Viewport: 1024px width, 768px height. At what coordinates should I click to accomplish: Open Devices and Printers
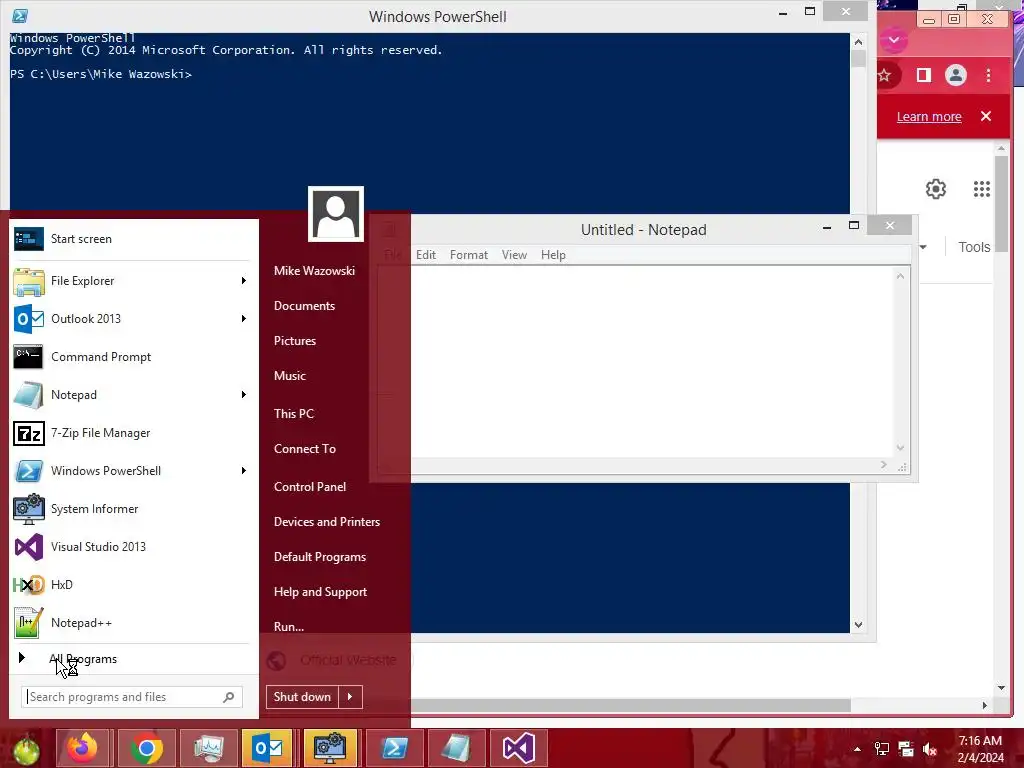tap(327, 522)
